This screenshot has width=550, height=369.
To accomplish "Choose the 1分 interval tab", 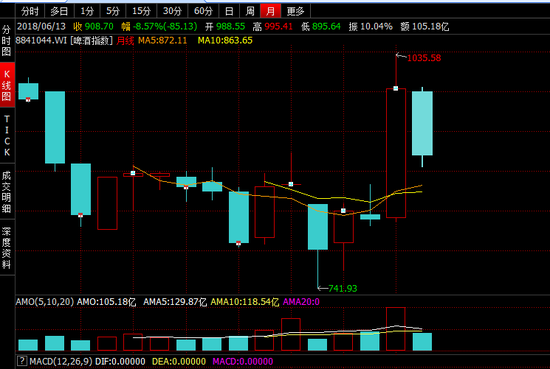I will [x=87, y=11].
